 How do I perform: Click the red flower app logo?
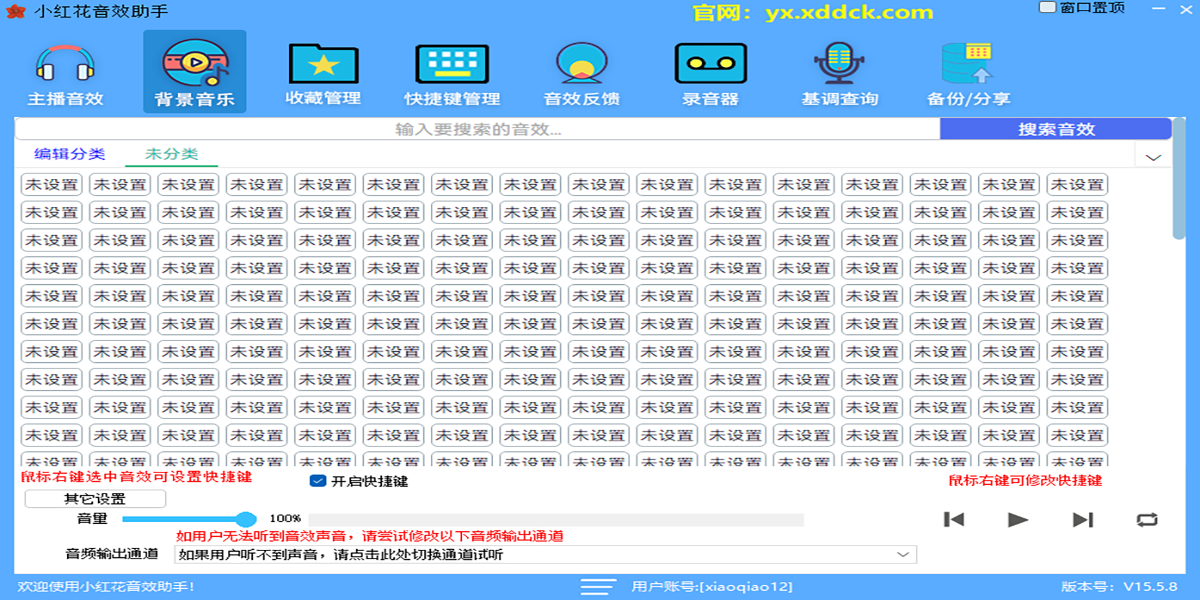(x=17, y=11)
